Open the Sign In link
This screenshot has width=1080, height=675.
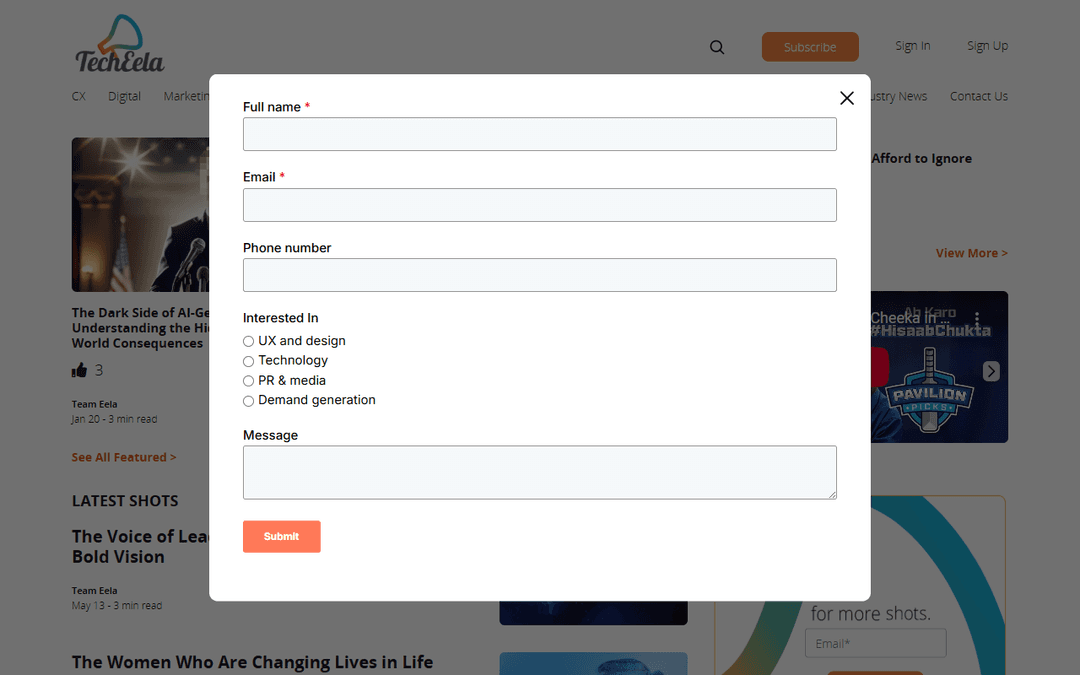coord(913,45)
